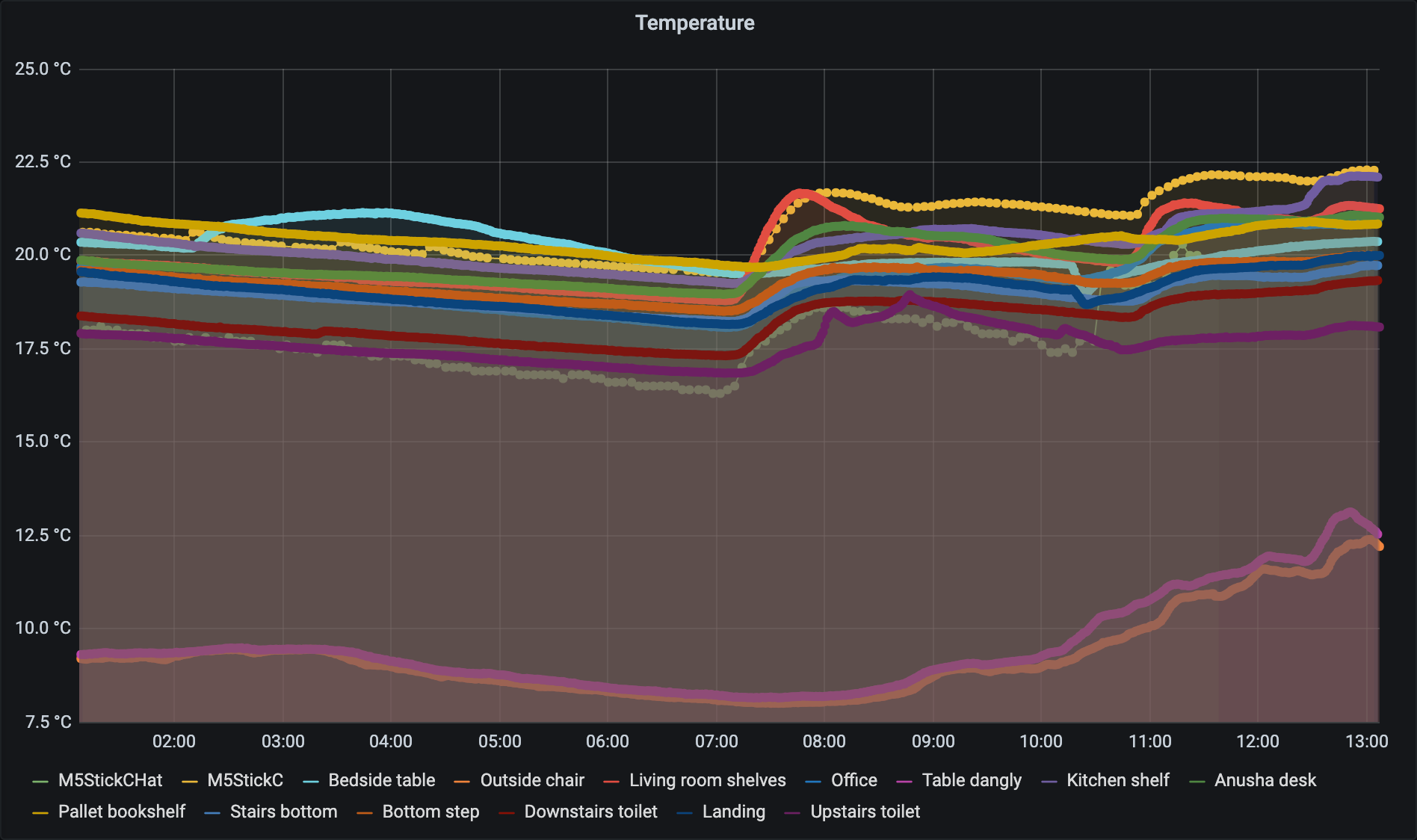Click the 02:00 time axis label

click(x=174, y=741)
